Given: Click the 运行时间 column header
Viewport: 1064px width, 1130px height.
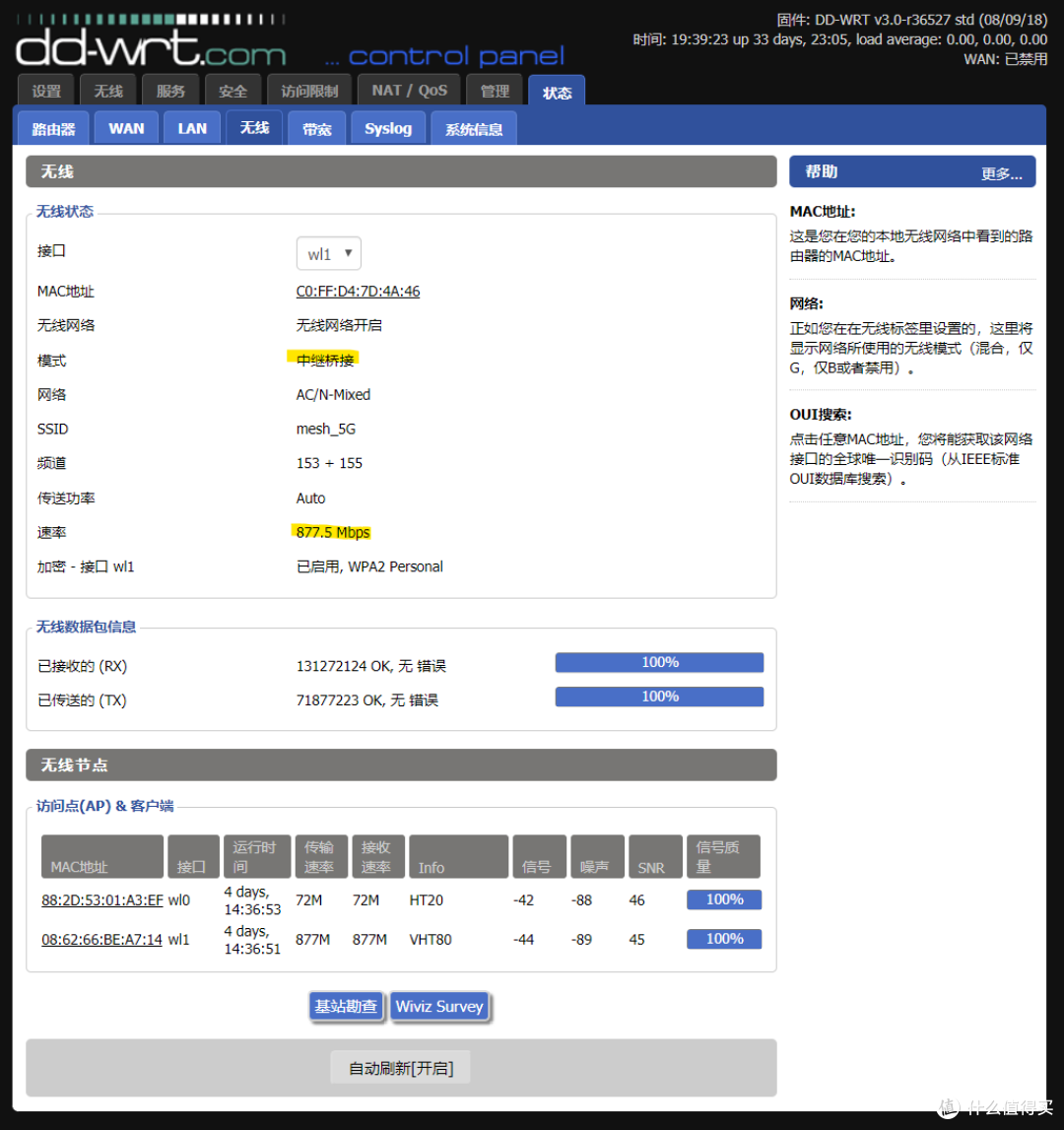Looking at the screenshot, I should [x=257, y=856].
